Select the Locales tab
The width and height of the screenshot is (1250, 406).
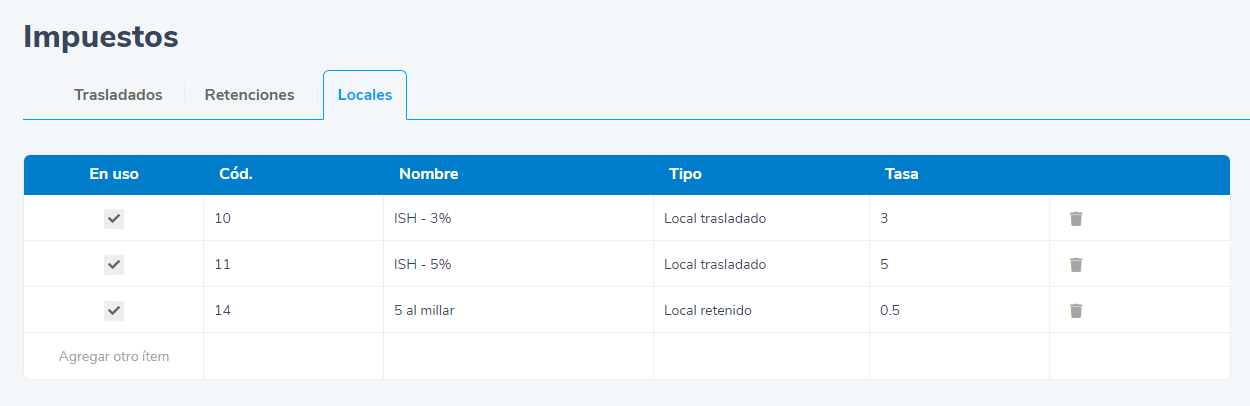(x=365, y=95)
